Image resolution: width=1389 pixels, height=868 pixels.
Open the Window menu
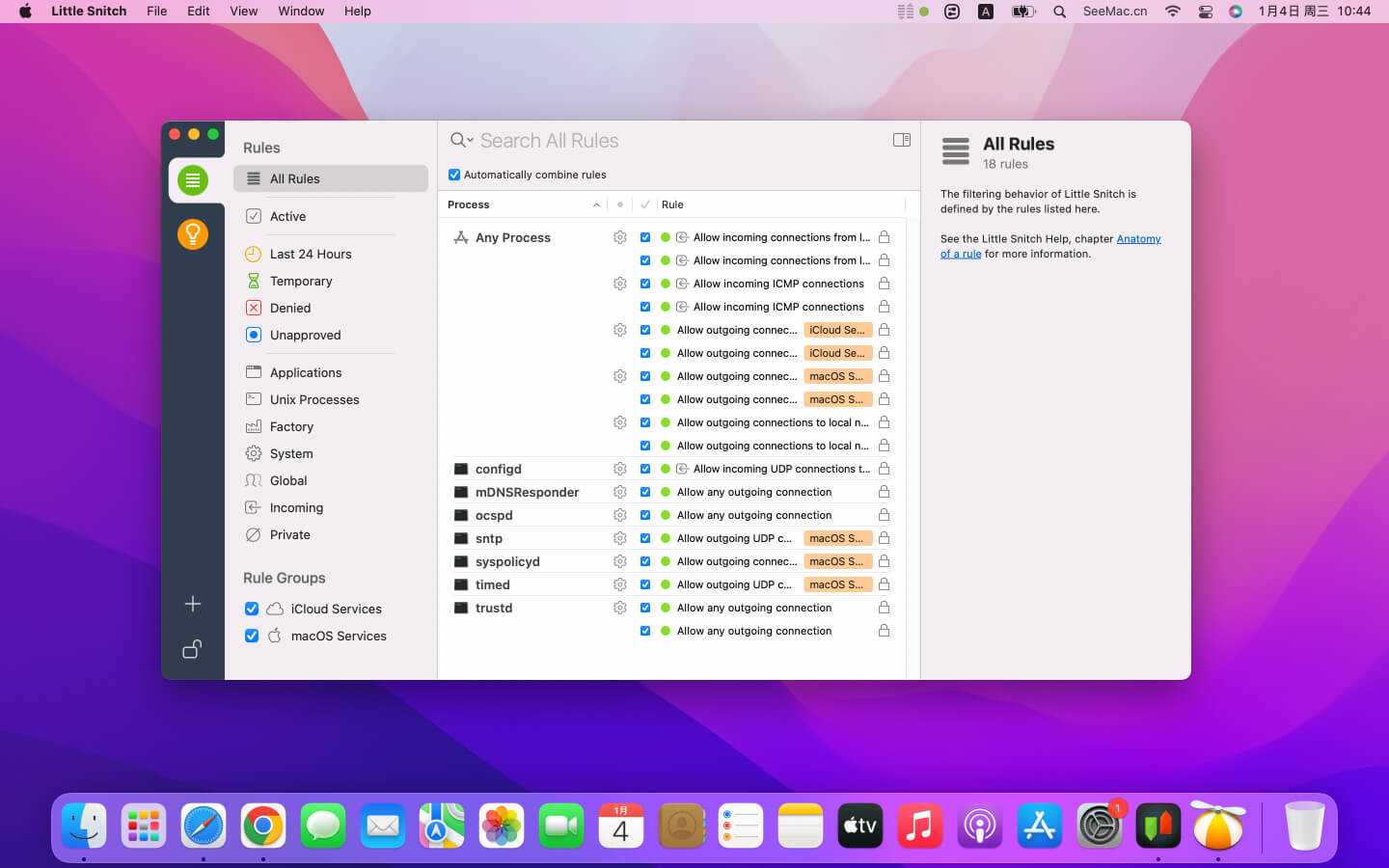click(301, 12)
